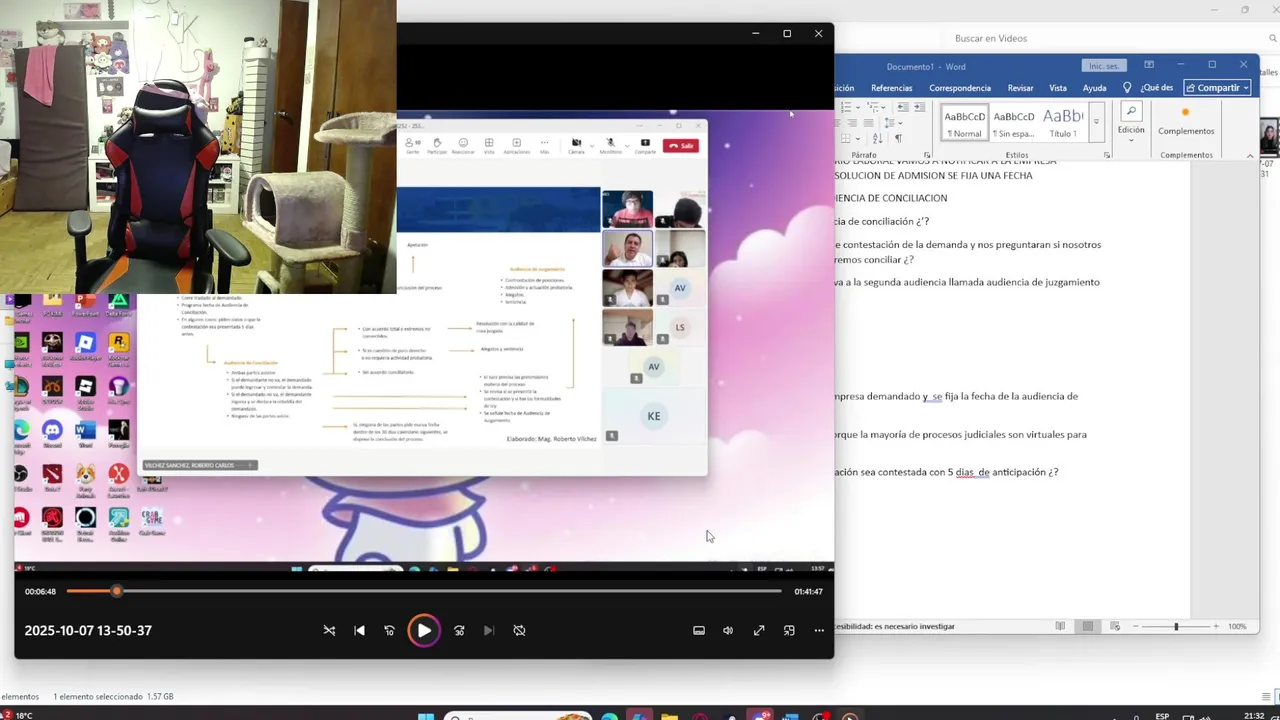Click the next track button in player

489,631
